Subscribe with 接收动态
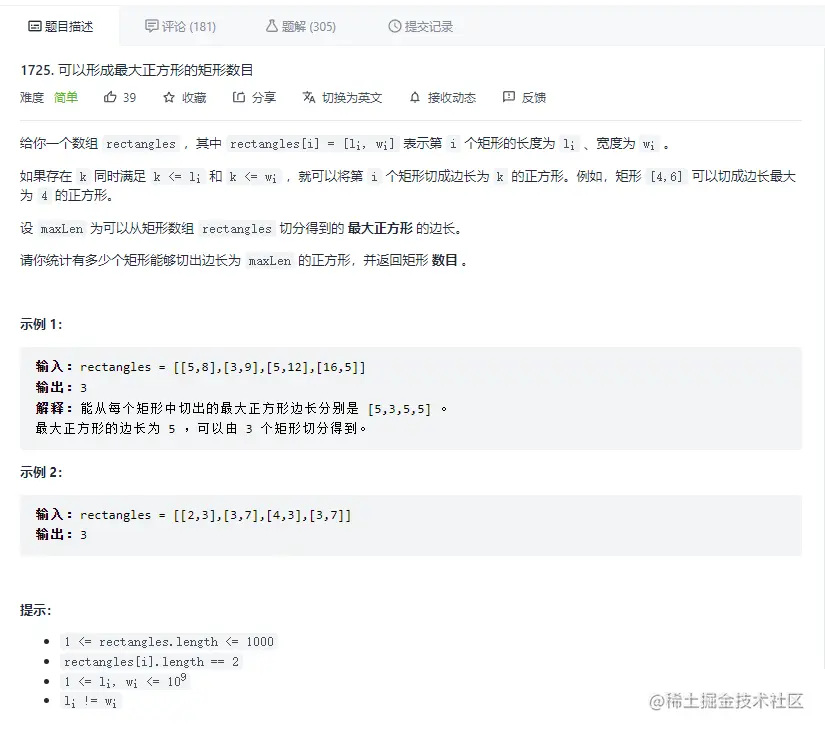This screenshot has height=732, width=825. (x=451, y=98)
